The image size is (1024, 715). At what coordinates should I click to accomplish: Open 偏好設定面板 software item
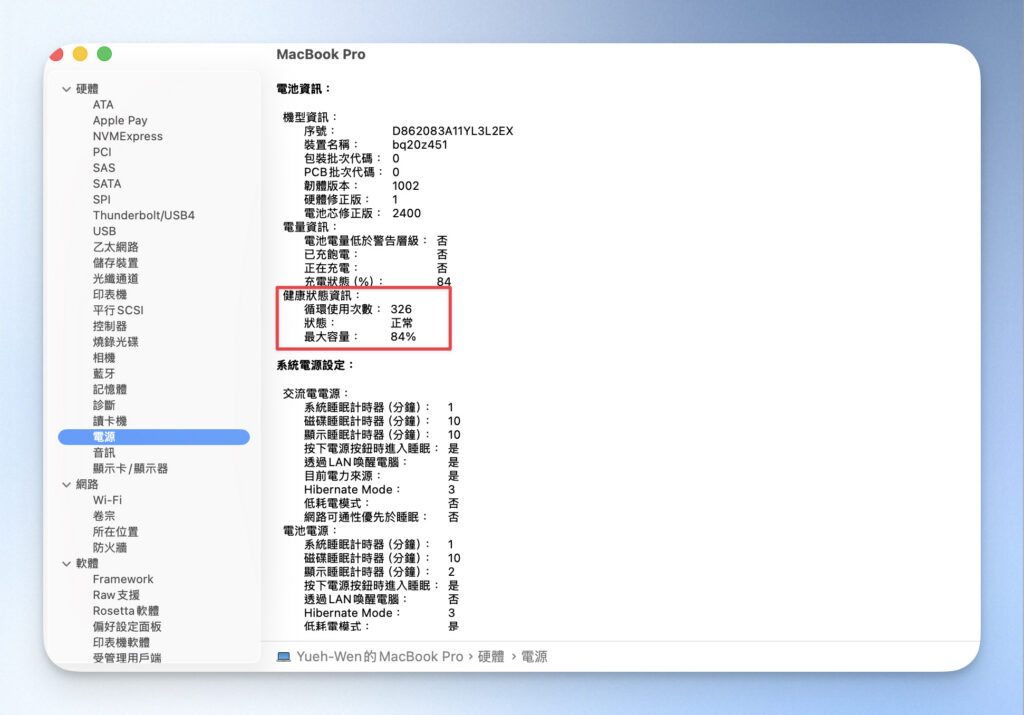[x=127, y=627]
